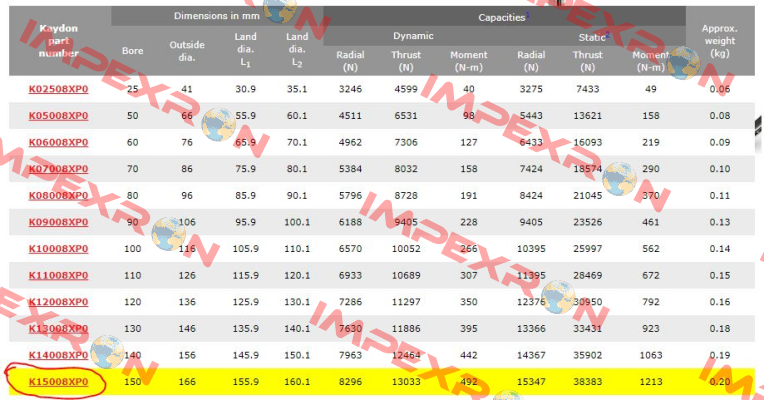This screenshot has height=400, width=764.
Task: Click dynamic radial value 4511
Action: coord(350,116)
